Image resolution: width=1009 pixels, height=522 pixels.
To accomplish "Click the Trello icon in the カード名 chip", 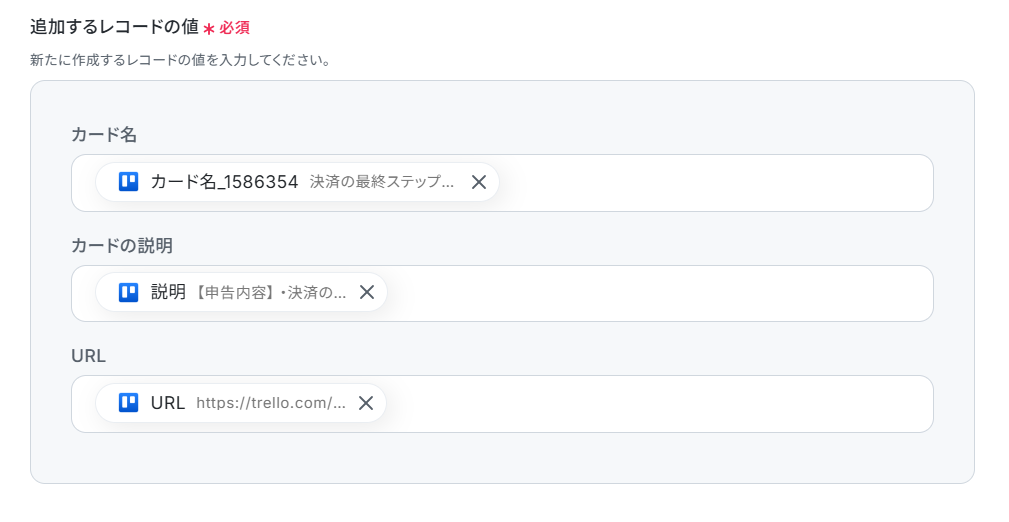I will [128, 182].
